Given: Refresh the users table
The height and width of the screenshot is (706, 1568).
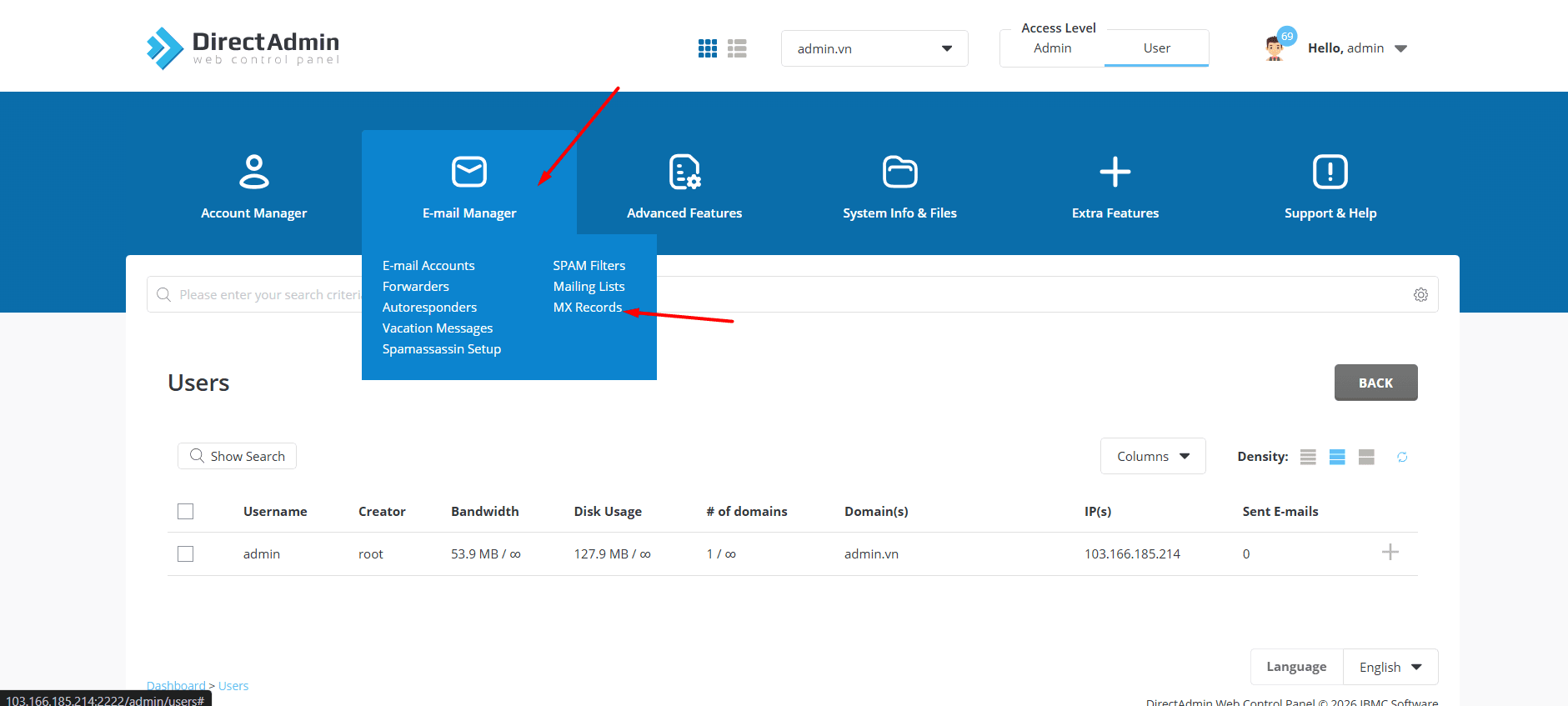Looking at the screenshot, I should coord(1402,457).
